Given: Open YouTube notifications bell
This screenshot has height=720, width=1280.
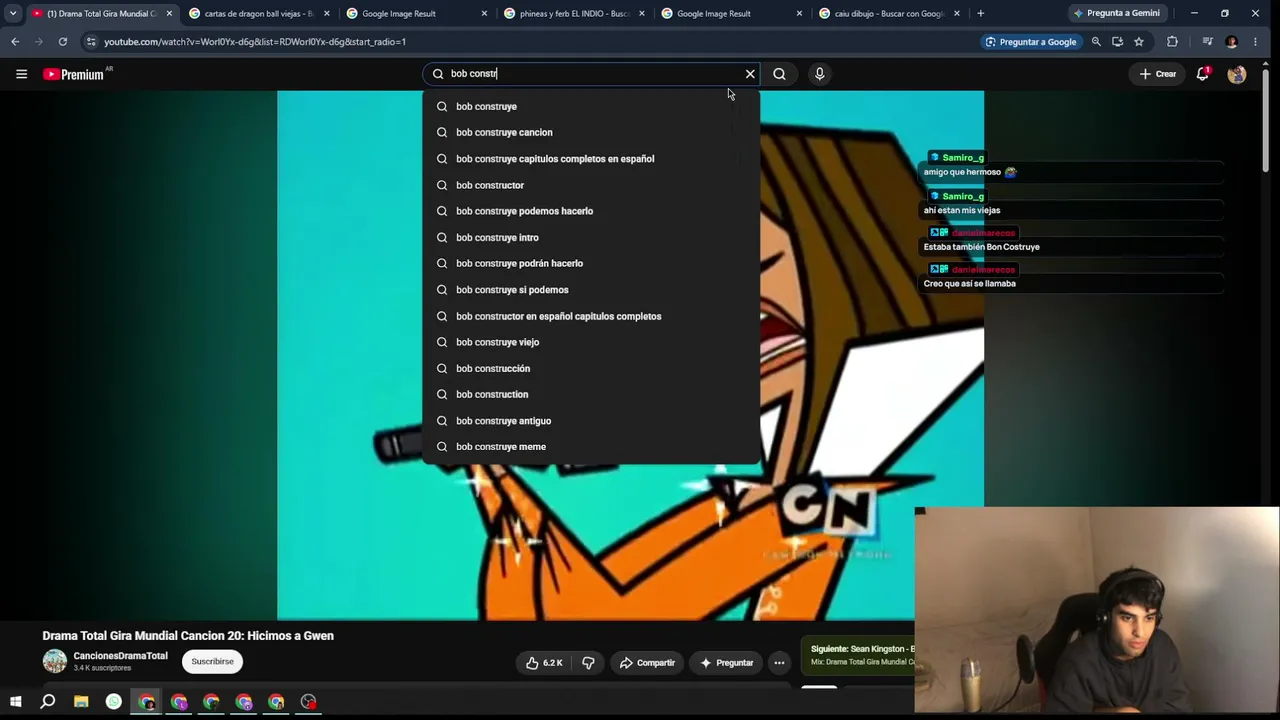Looking at the screenshot, I should (x=1203, y=74).
